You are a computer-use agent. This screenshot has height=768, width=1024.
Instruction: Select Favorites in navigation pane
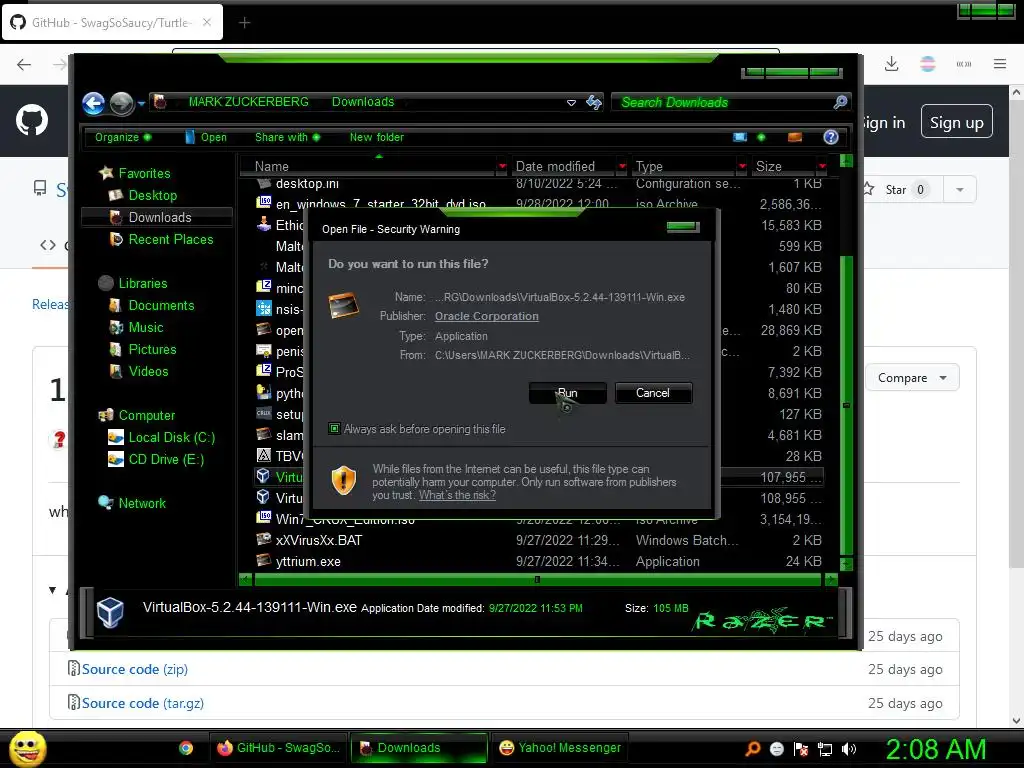tap(144, 173)
